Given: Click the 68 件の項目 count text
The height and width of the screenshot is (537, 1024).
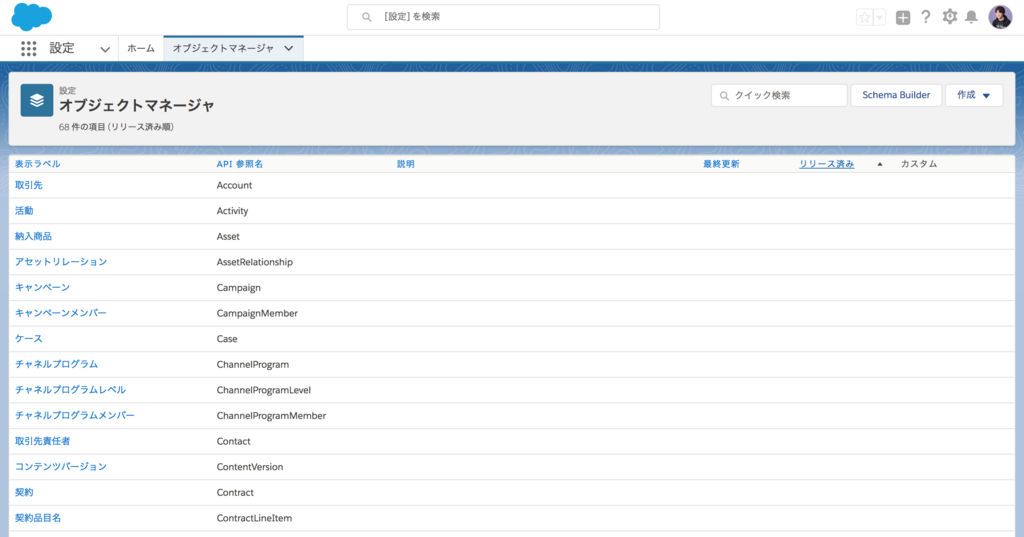Looking at the screenshot, I should [116, 127].
